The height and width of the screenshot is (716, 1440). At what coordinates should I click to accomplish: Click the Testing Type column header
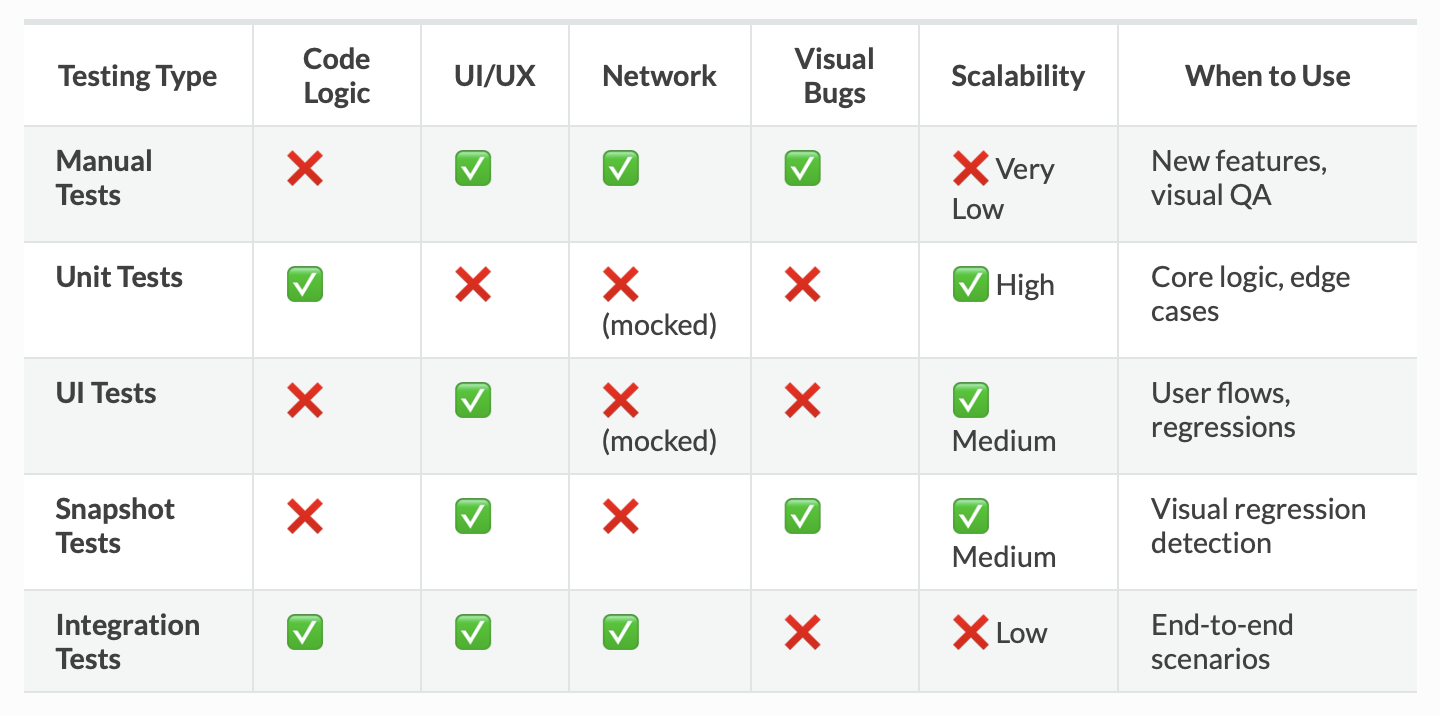coord(138,76)
